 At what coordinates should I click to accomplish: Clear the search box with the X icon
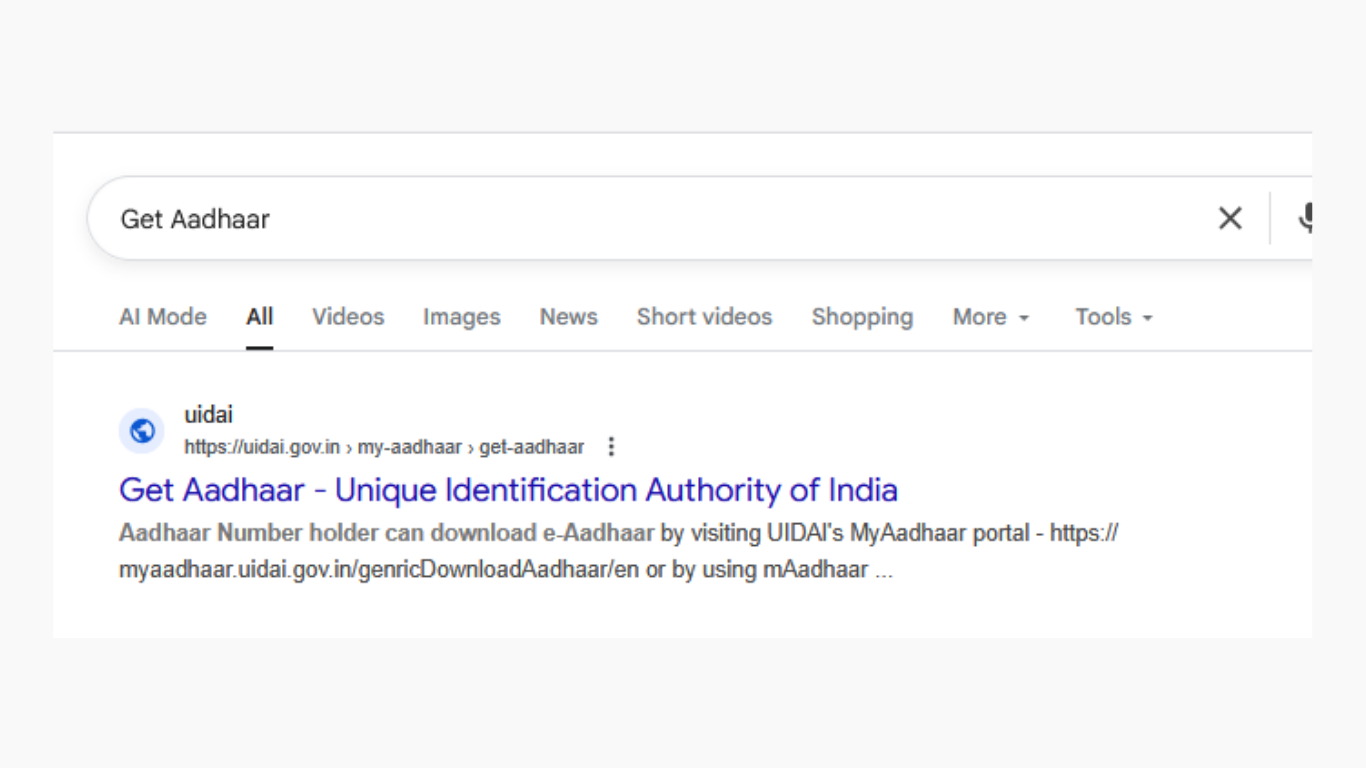1230,218
